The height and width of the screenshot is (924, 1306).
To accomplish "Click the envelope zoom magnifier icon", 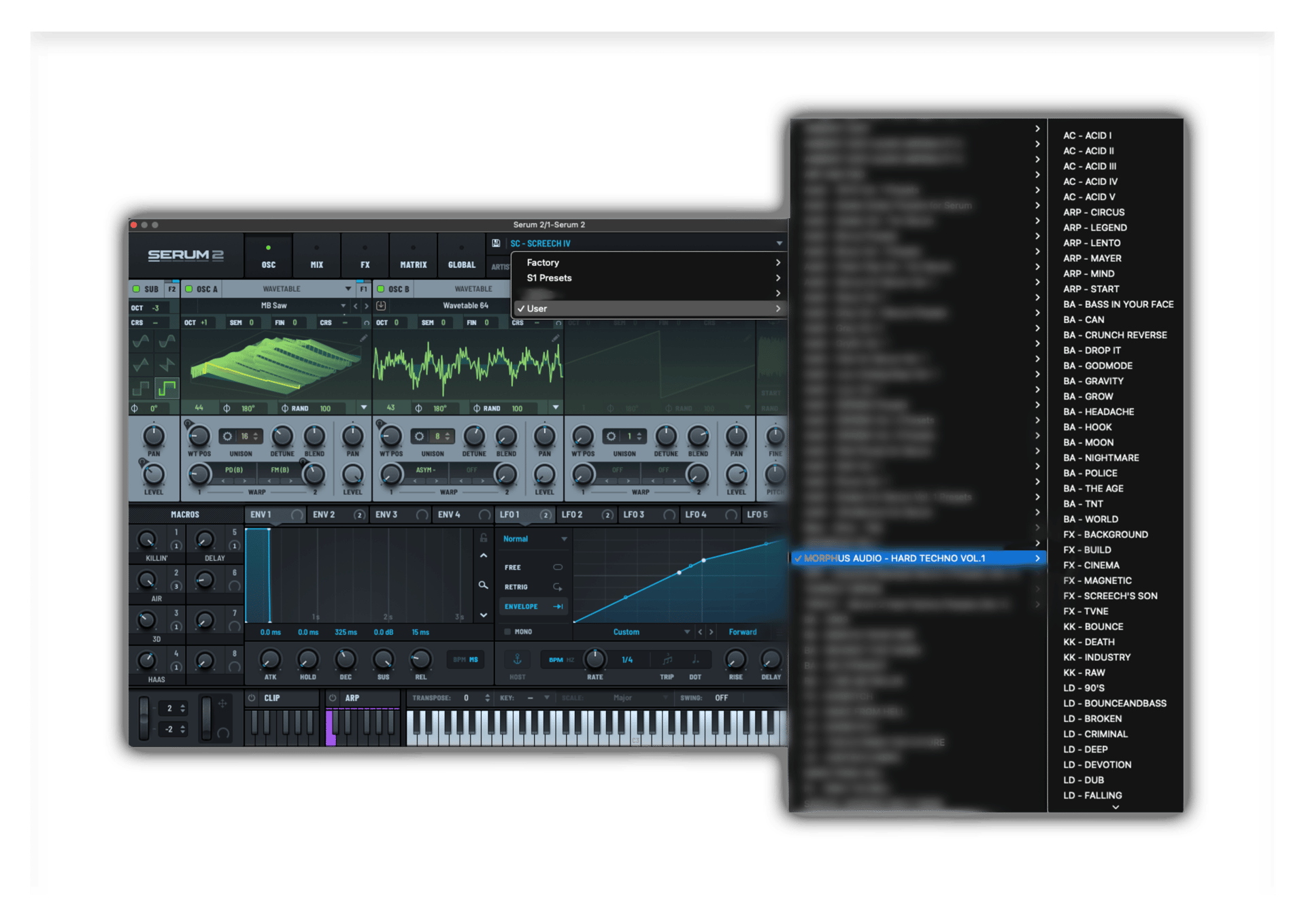I will (x=483, y=585).
